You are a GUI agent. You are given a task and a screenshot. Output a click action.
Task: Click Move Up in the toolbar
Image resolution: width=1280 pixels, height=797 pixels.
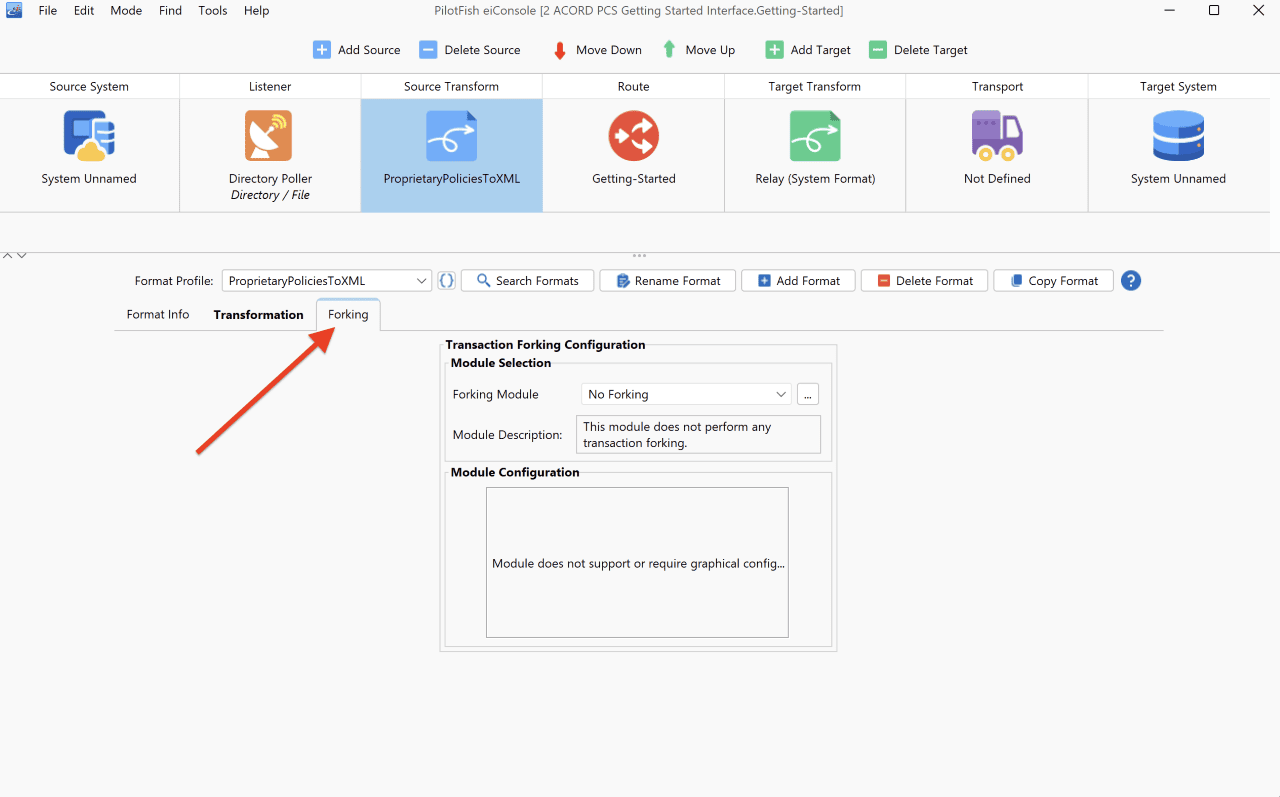(698, 50)
